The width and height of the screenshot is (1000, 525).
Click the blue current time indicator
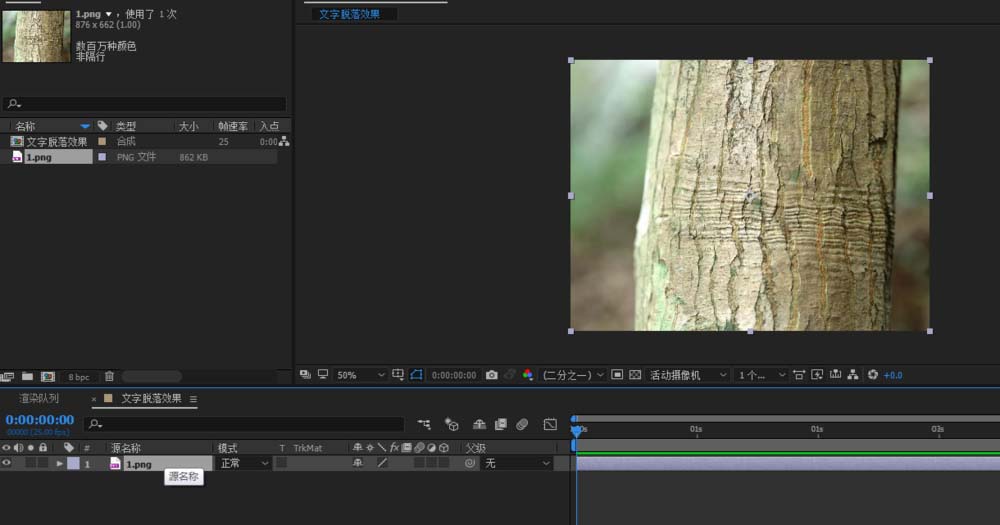pos(577,431)
